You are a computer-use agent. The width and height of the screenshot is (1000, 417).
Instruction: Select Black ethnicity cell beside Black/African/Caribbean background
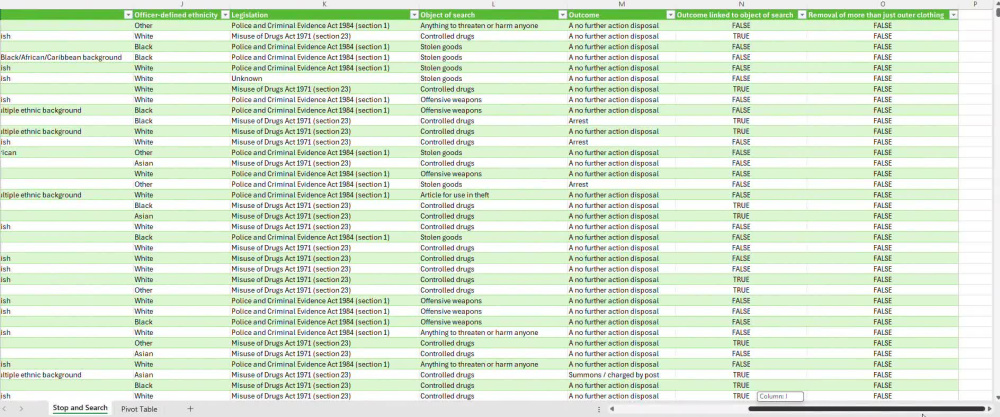pyautogui.click(x=181, y=57)
